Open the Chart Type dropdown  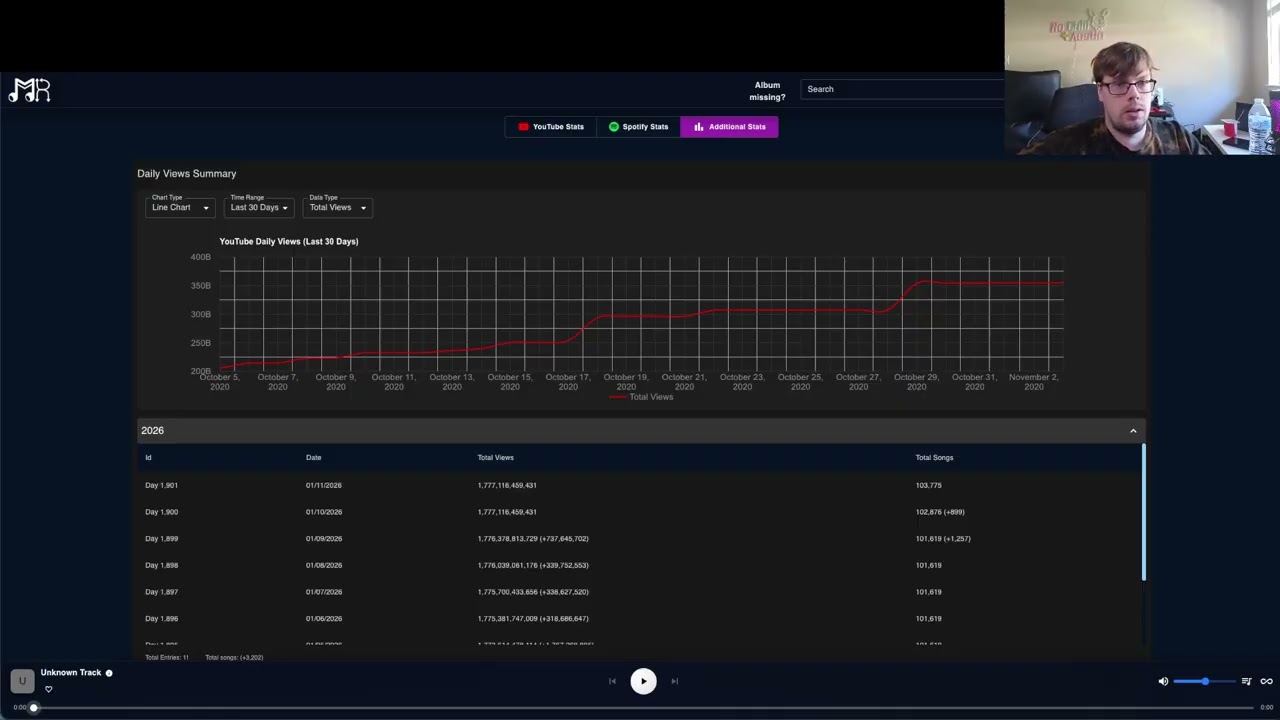(x=180, y=207)
